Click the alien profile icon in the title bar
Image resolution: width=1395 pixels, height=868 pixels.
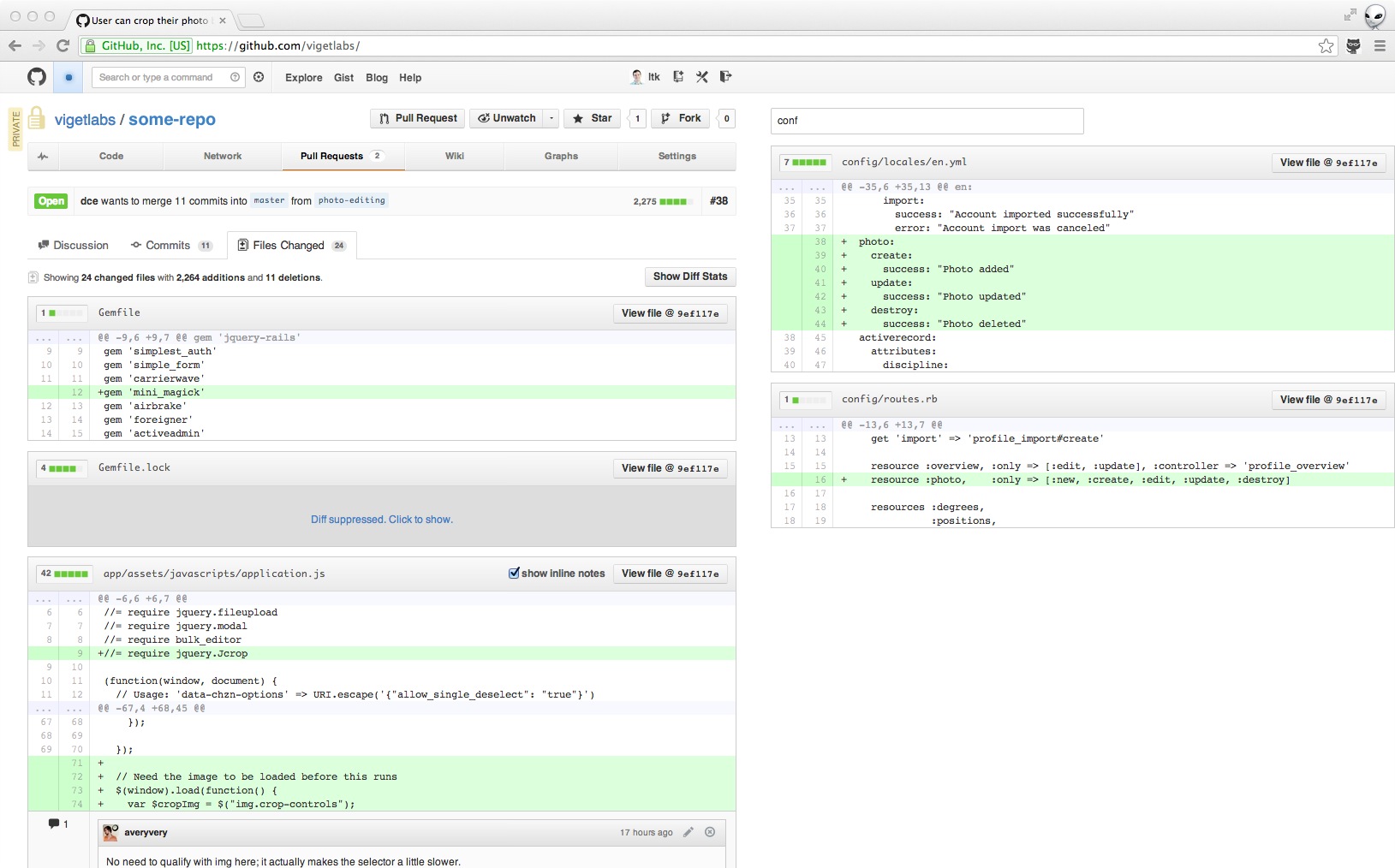pyautogui.click(x=1374, y=15)
